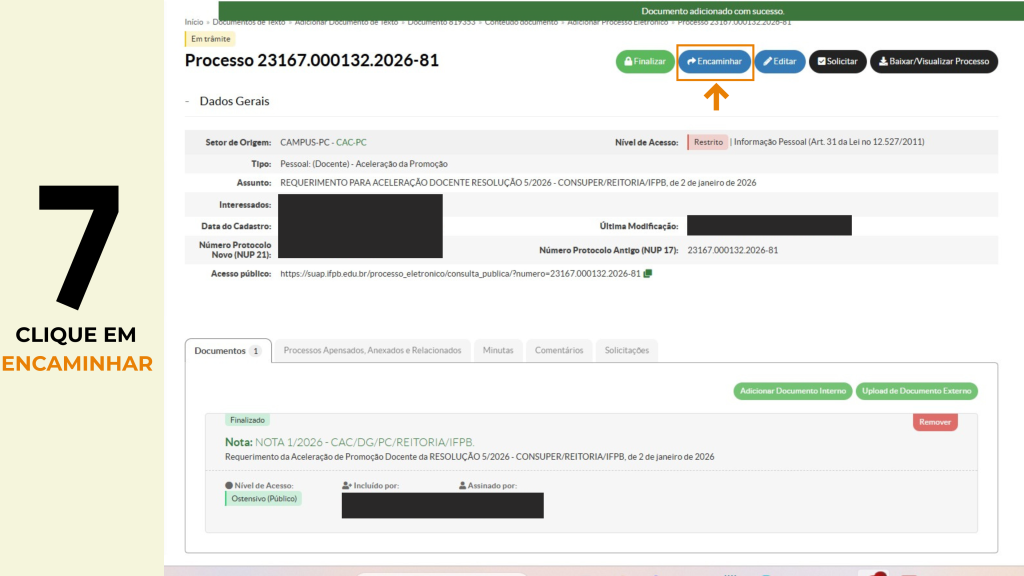Click the Encaminhar button
Viewport: 1024px width, 576px height.
click(714, 61)
